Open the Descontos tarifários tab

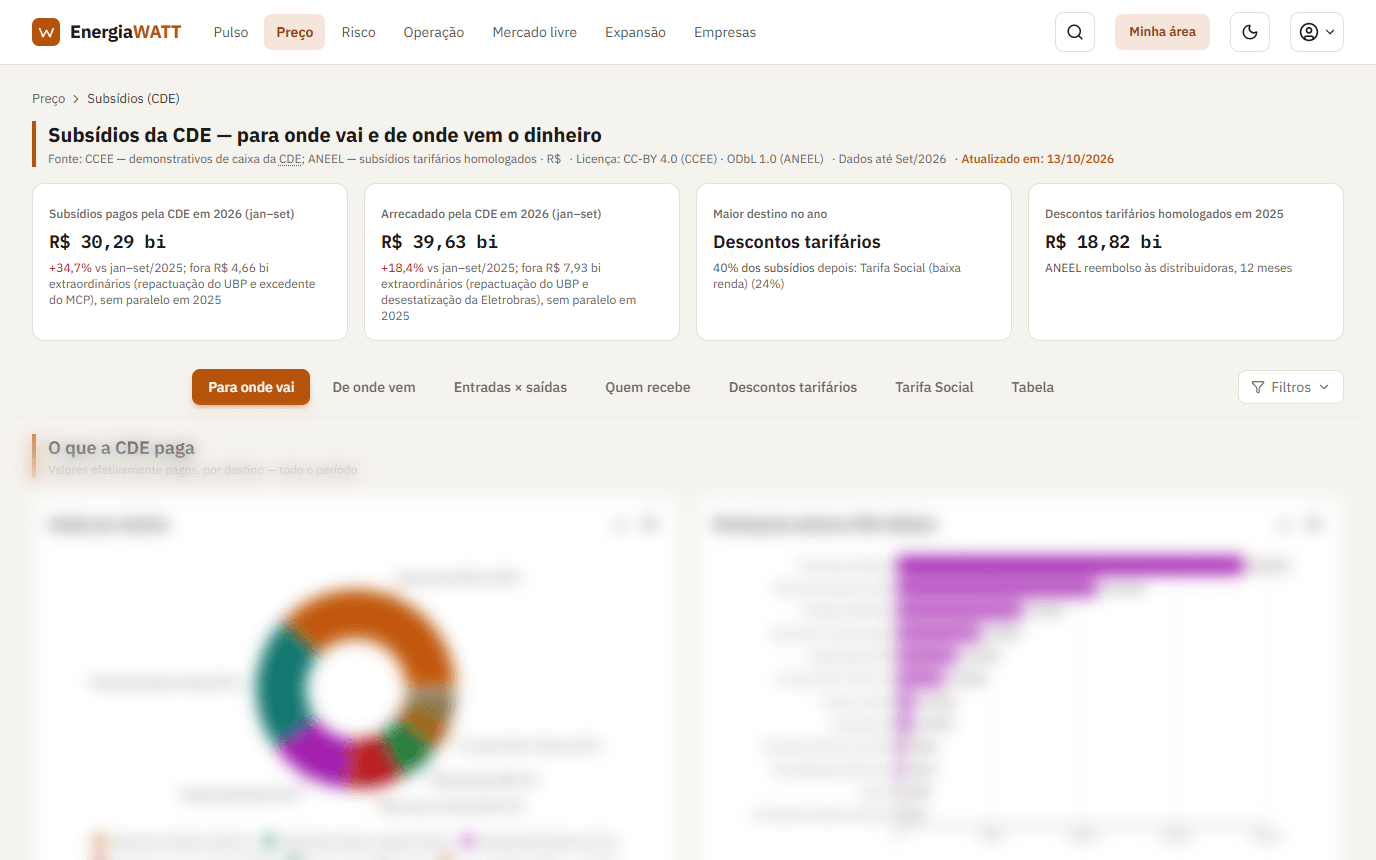point(793,387)
